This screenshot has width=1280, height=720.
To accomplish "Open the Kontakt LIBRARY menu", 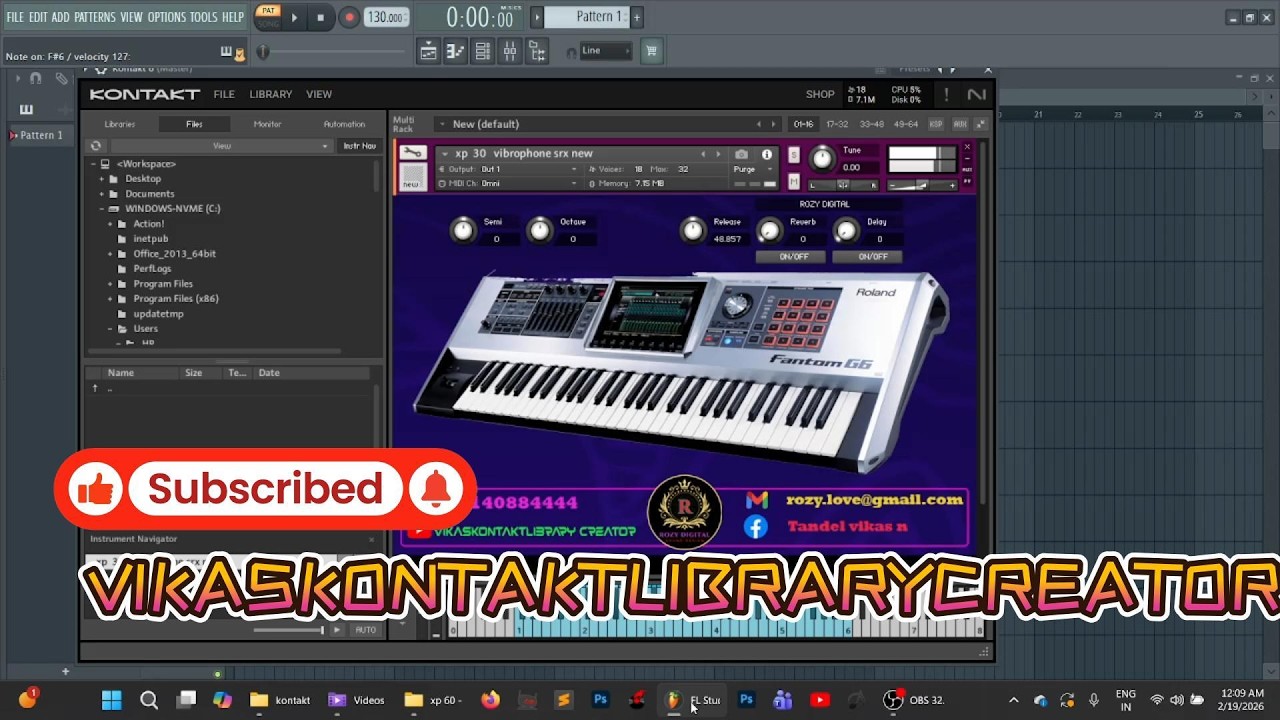I will (x=271, y=94).
